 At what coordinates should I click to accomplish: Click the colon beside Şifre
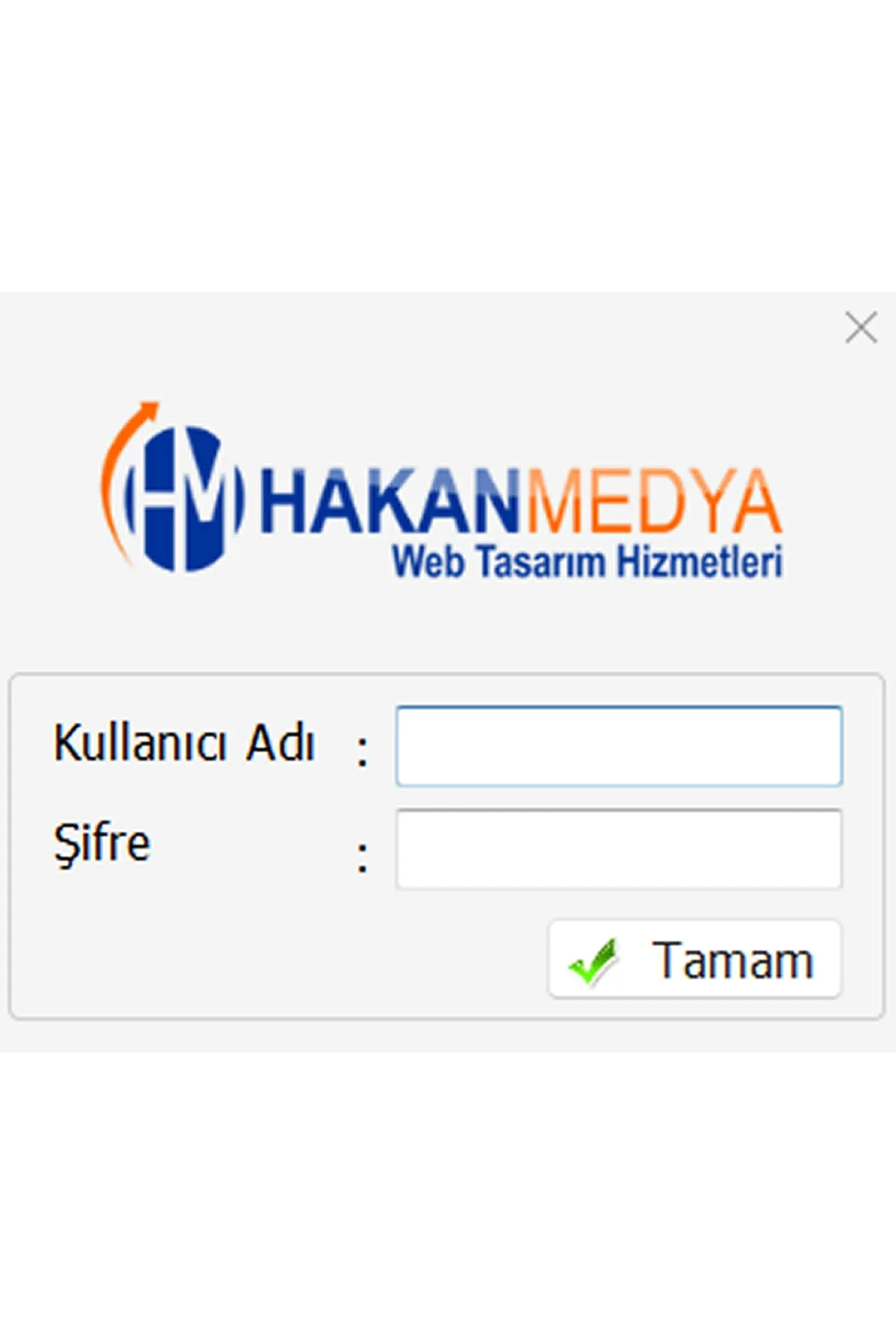(x=362, y=857)
